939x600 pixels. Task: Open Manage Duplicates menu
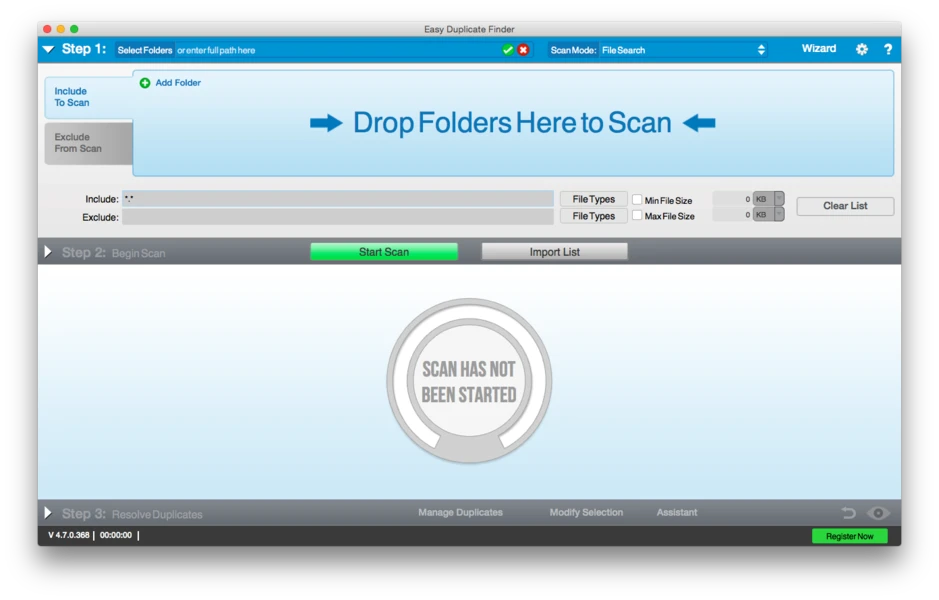pyautogui.click(x=460, y=513)
